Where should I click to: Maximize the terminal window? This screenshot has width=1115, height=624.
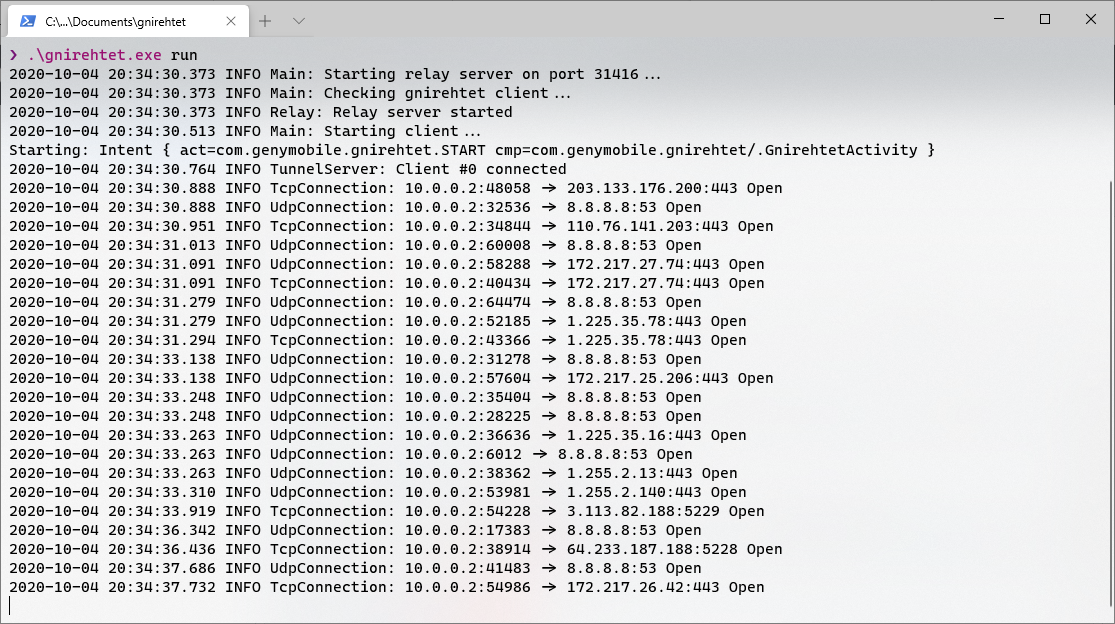(1044, 18)
